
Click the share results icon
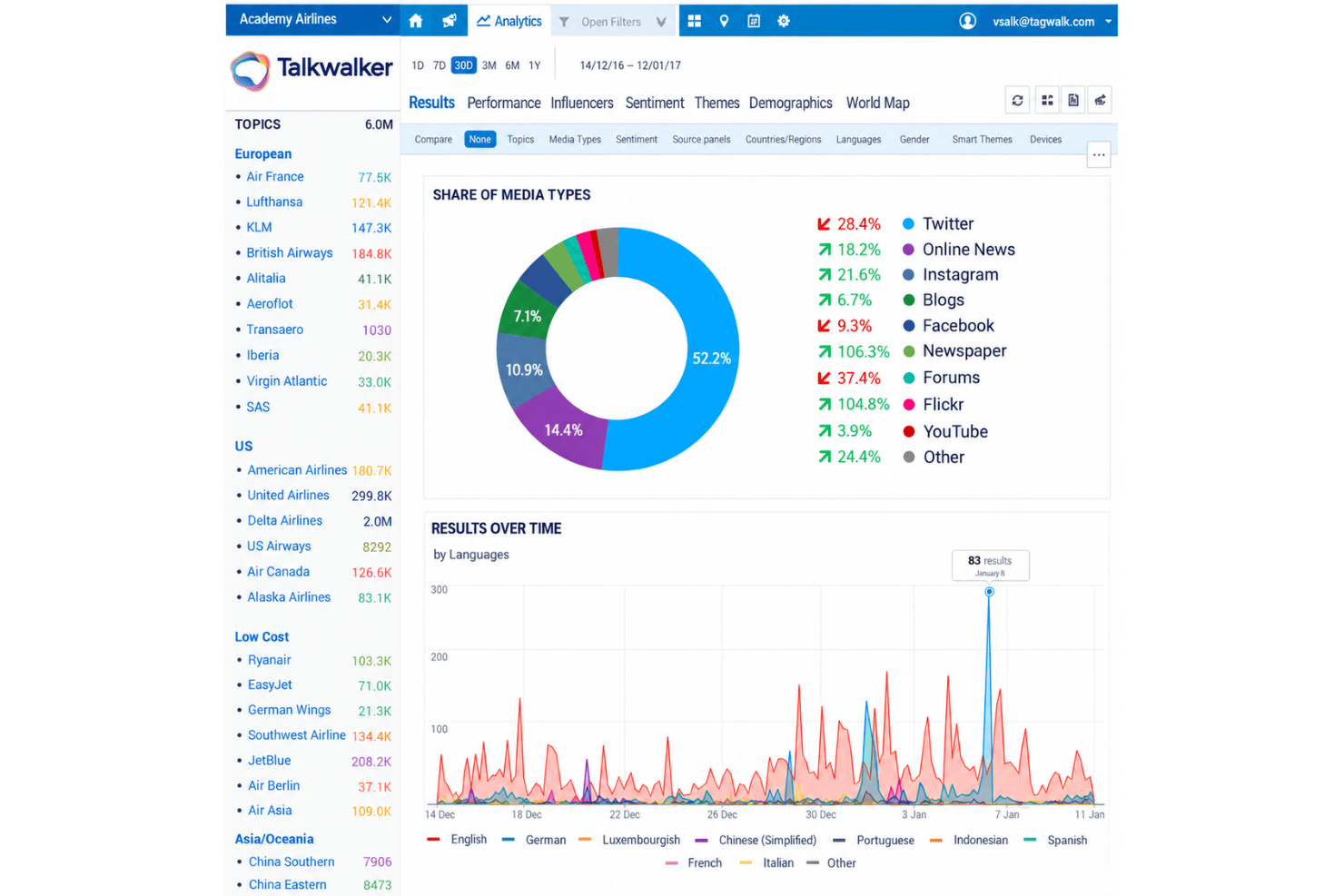coord(1100,101)
